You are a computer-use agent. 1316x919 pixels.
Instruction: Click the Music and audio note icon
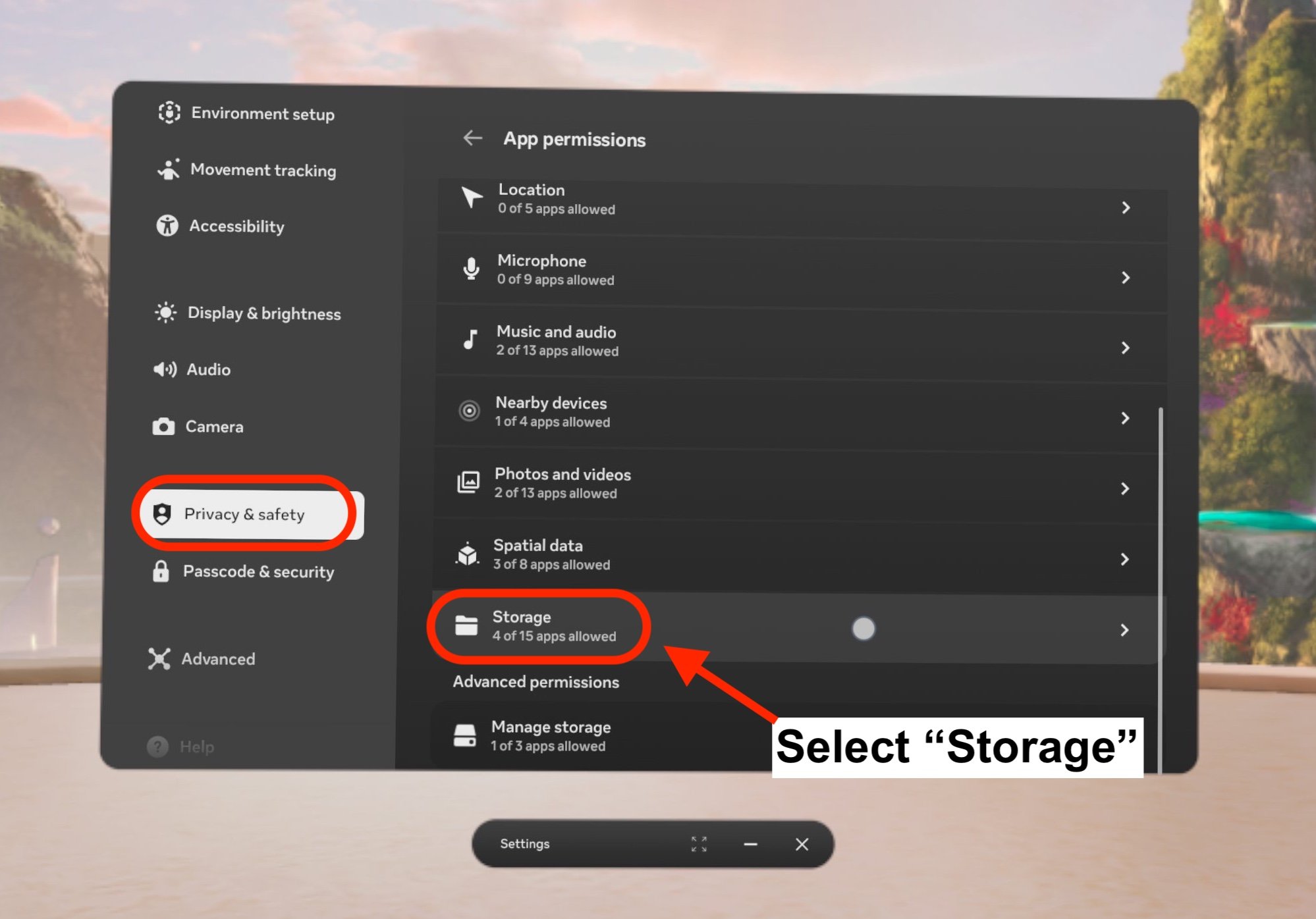click(470, 340)
